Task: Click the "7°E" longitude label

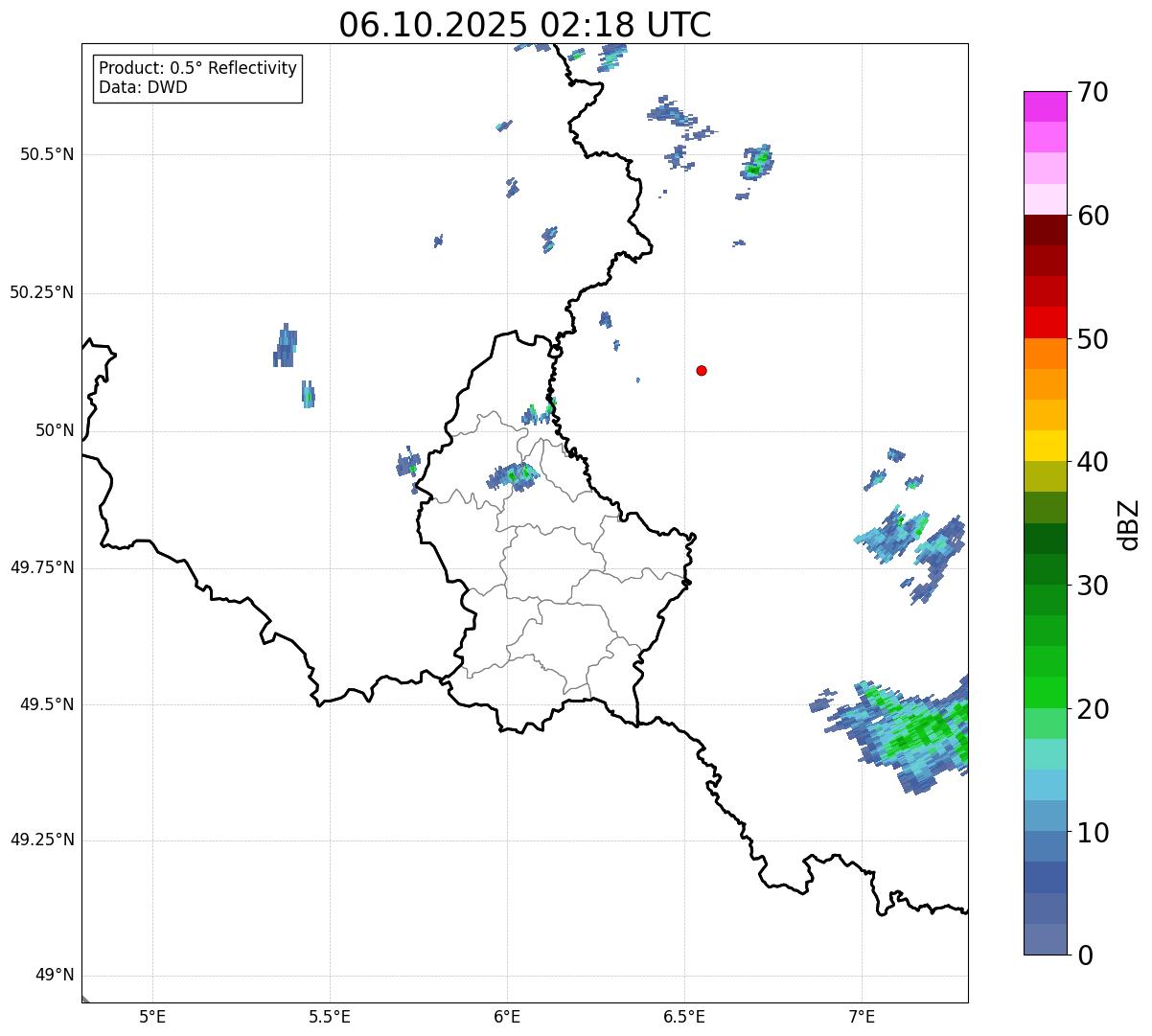Action: click(862, 1017)
